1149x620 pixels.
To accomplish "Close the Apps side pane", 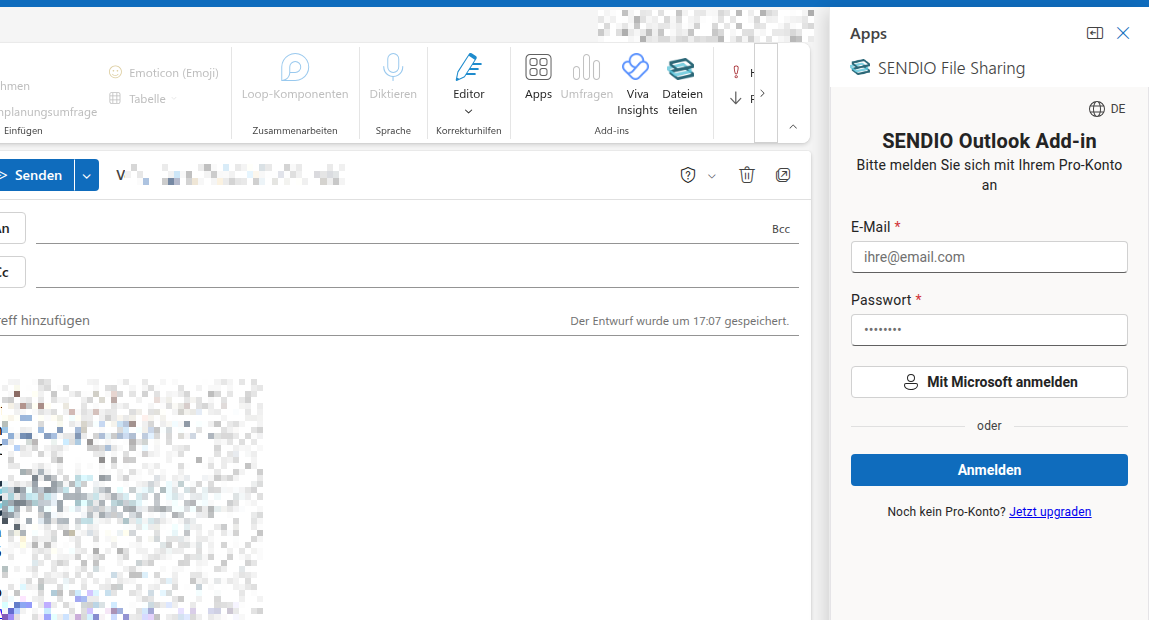I will pyautogui.click(x=1123, y=33).
